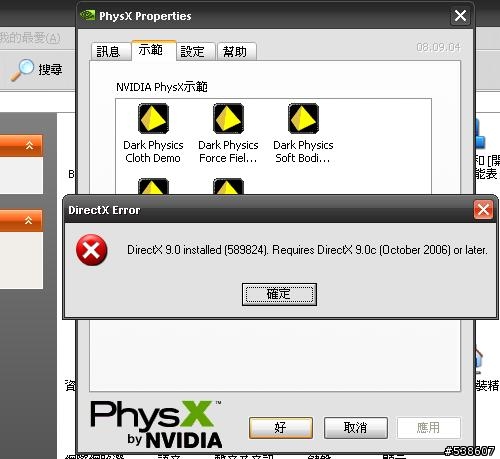The height and width of the screenshot is (459, 500).
Task: Click the 確定 button in DirectX Error dialog
Action: pos(279,294)
